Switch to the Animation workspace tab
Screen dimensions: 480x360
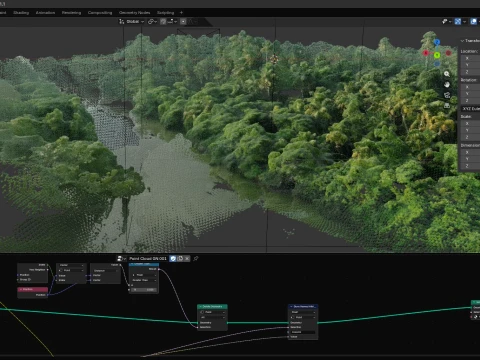click(x=45, y=13)
